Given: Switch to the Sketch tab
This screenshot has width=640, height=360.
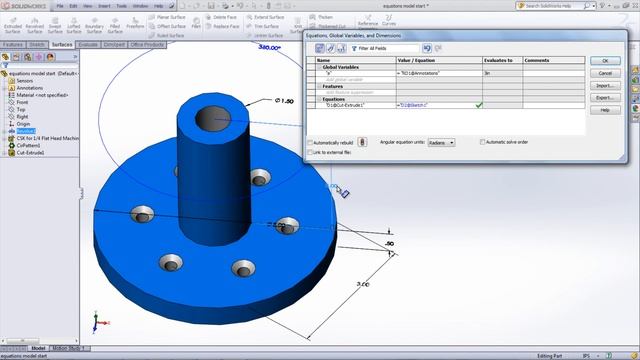Looking at the screenshot, I should pyautogui.click(x=37, y=44).
